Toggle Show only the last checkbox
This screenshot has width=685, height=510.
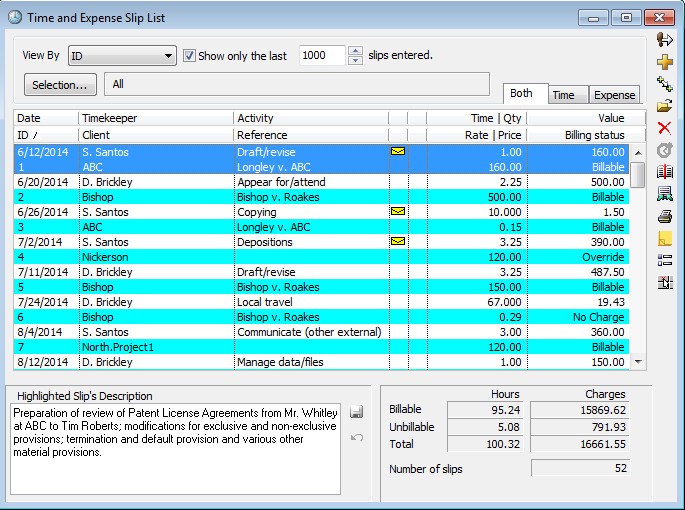[x=189, y=56]
